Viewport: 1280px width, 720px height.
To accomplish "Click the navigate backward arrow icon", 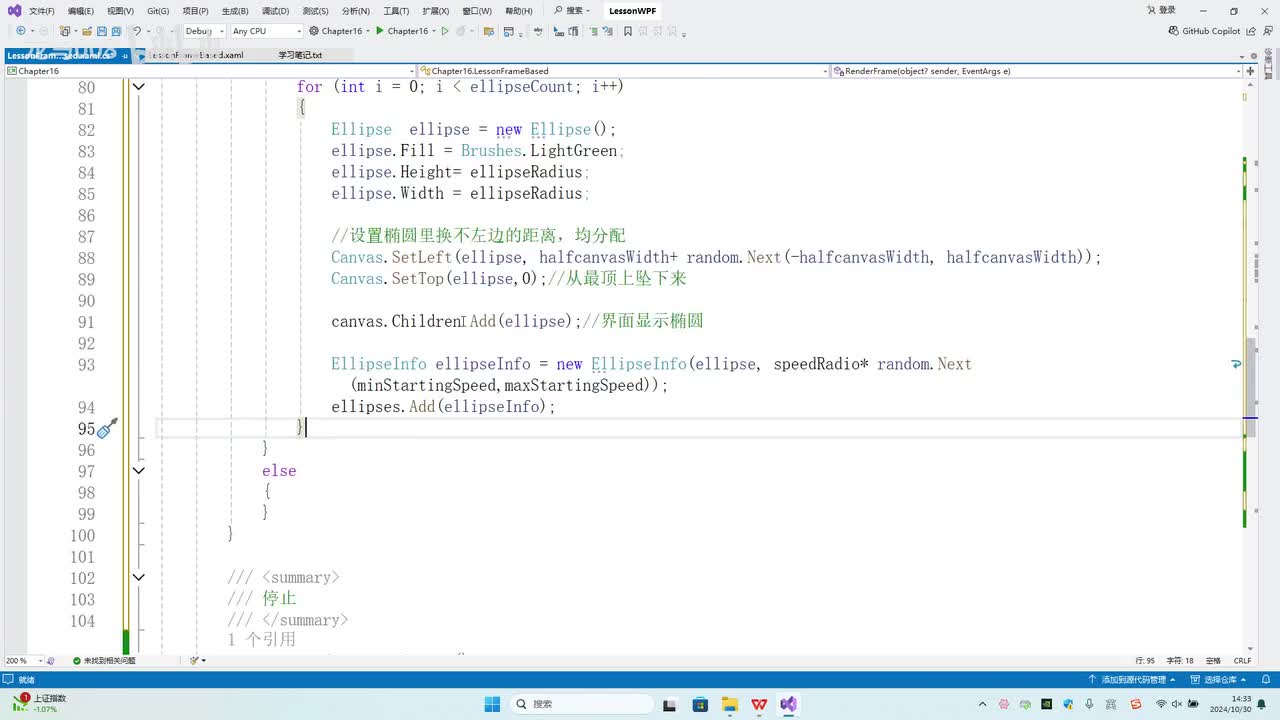I will coord(21,31).
